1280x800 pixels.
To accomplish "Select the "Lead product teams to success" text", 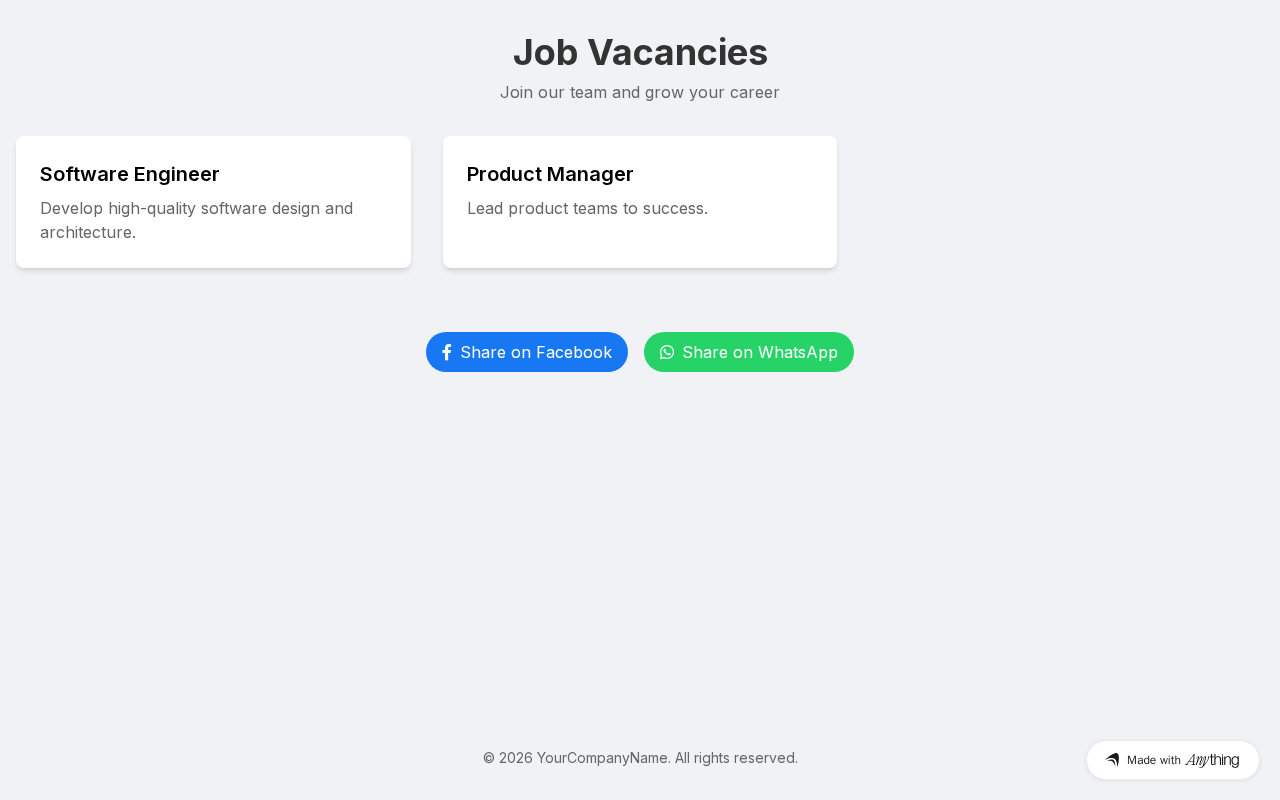I will tap(587, 208).
